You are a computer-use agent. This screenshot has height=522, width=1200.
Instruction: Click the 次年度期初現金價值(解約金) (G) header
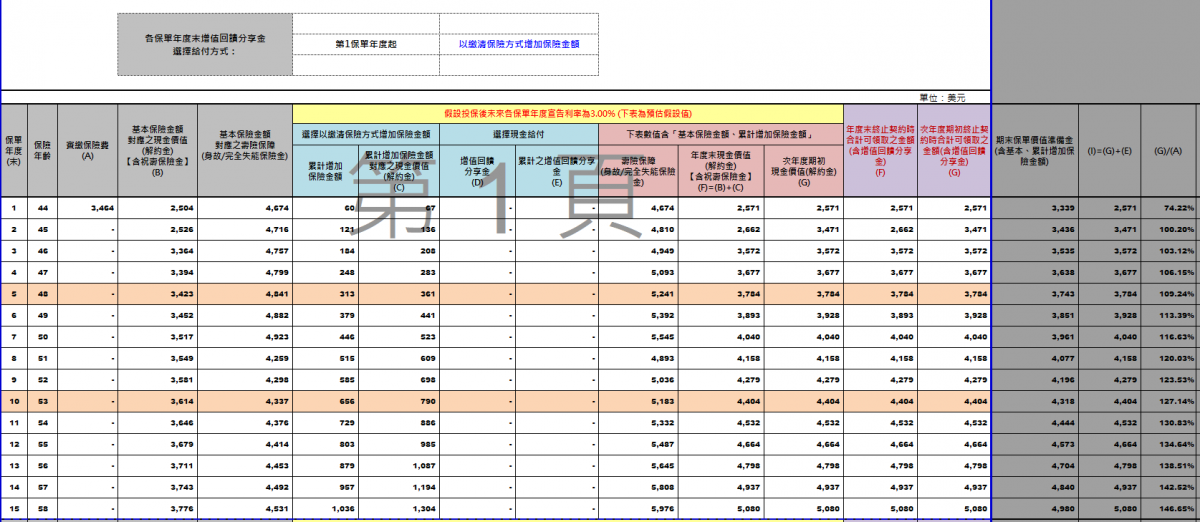pyautogui.click(x=804, y=170)
